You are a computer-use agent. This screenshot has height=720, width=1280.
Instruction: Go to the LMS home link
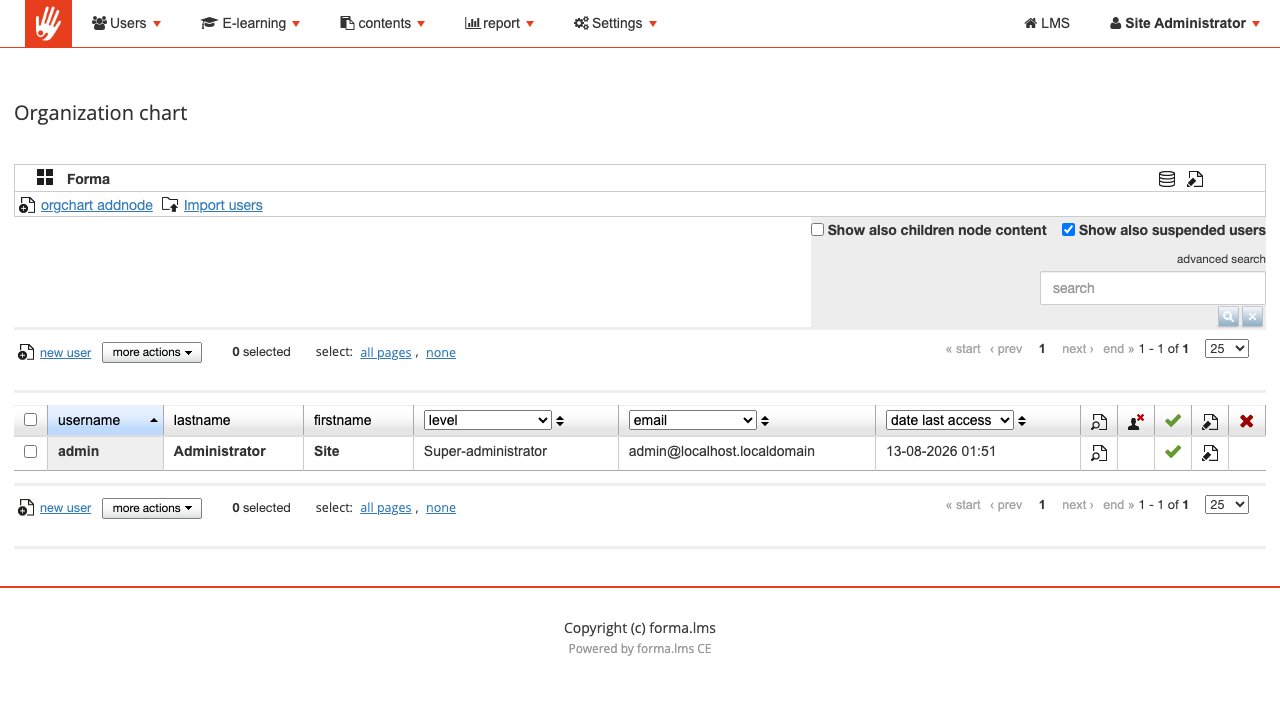coord(1047,23)
